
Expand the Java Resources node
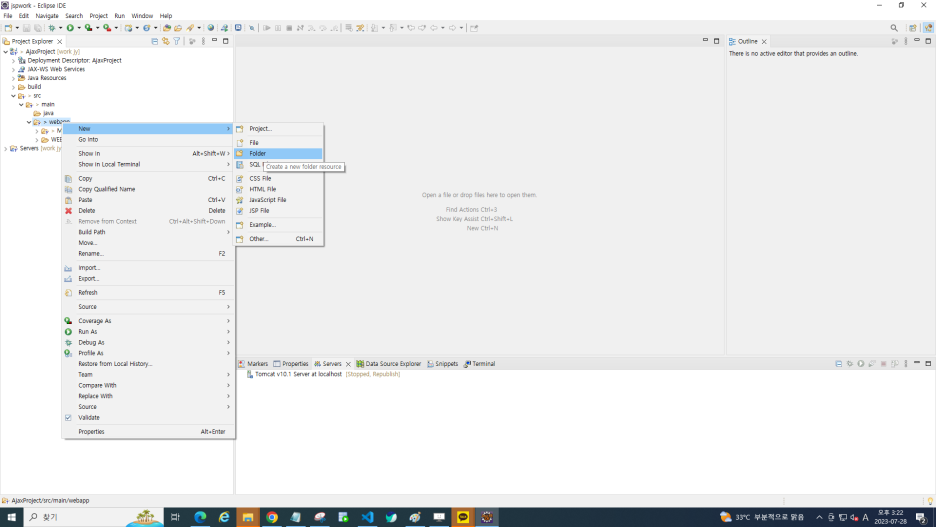(14, 78)
